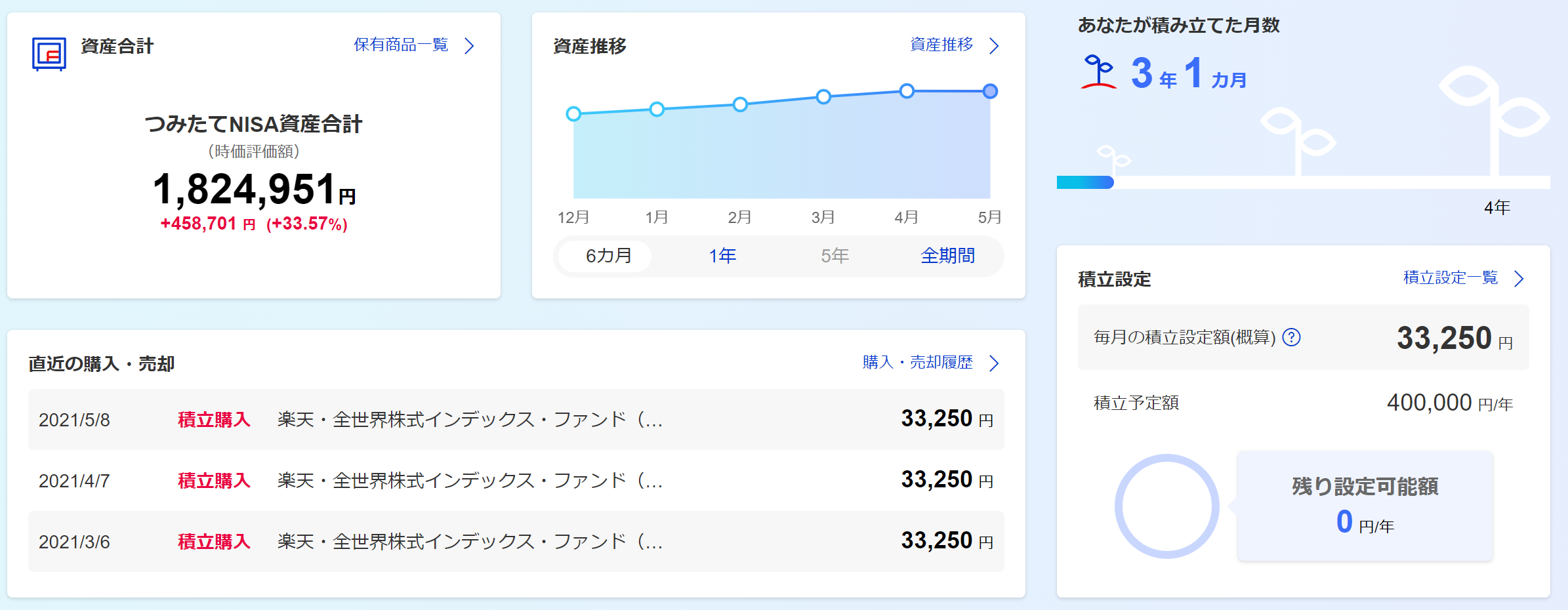The width and height of the screenshot is (1568, 610).
Task: Click the chevron arrow next to 保有商品一覧
Action: [469, 46]
